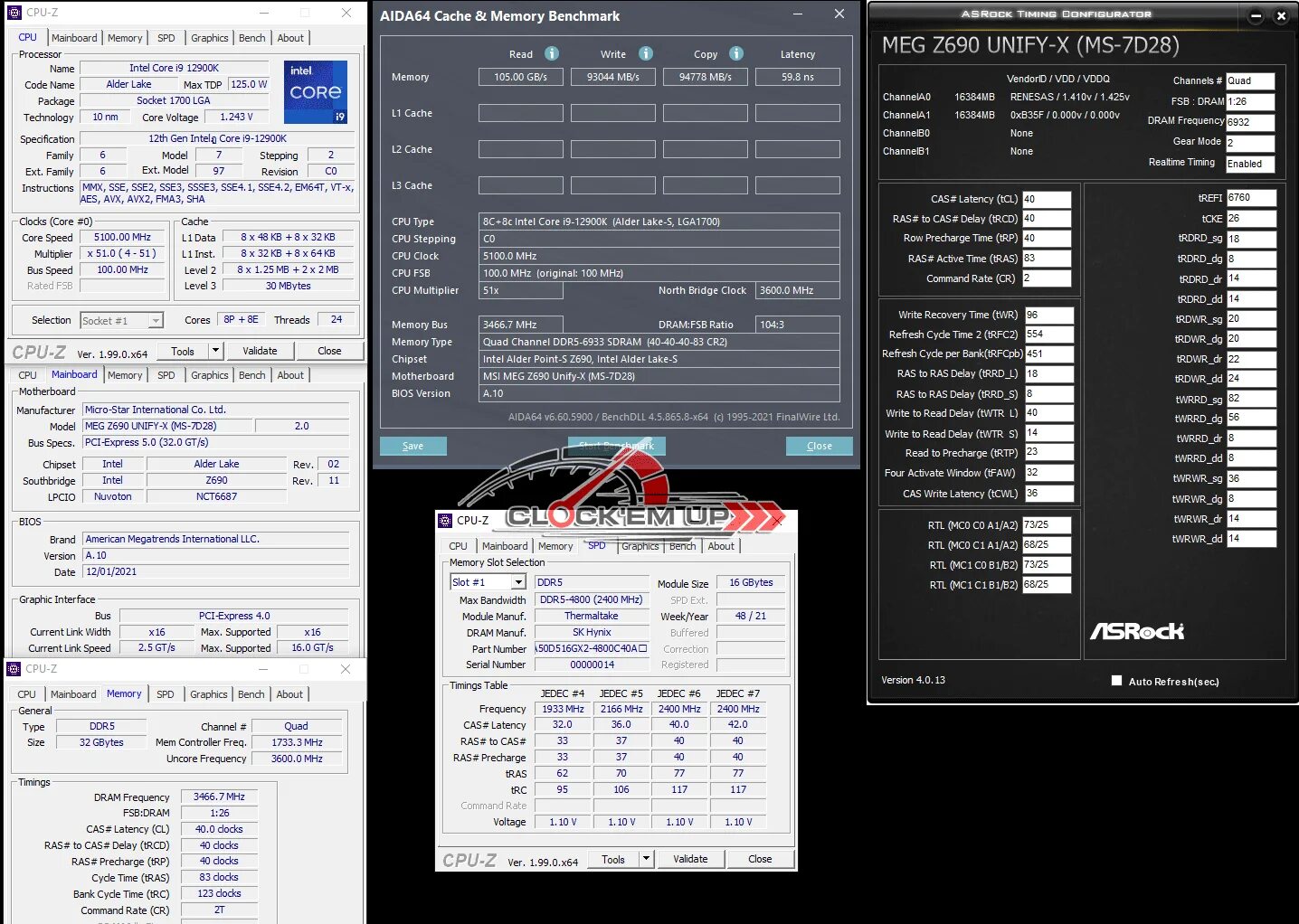Click the Validate button in SPD CPU-Z window
This screenshot has width=1299, height=924.
pos(690,859)
